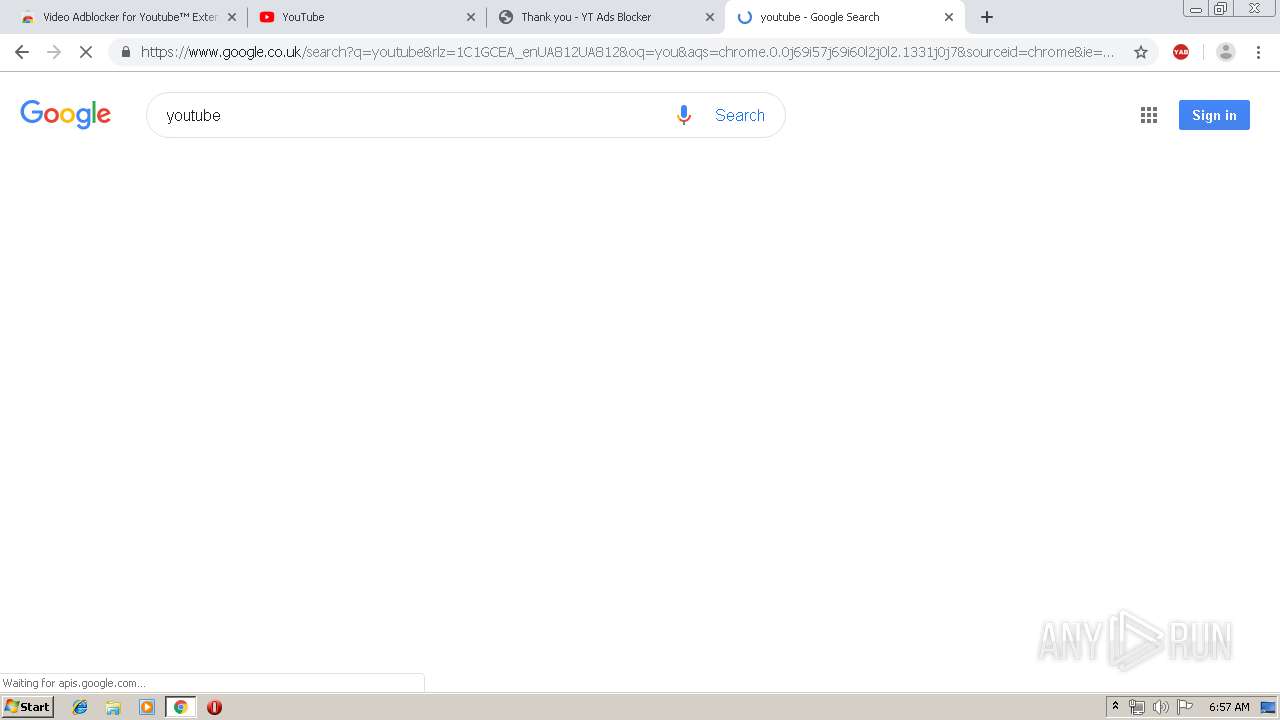Click the YouTube tab's red favicon
The height and width of the screenshot is (720, 1280).
[267, 17]
